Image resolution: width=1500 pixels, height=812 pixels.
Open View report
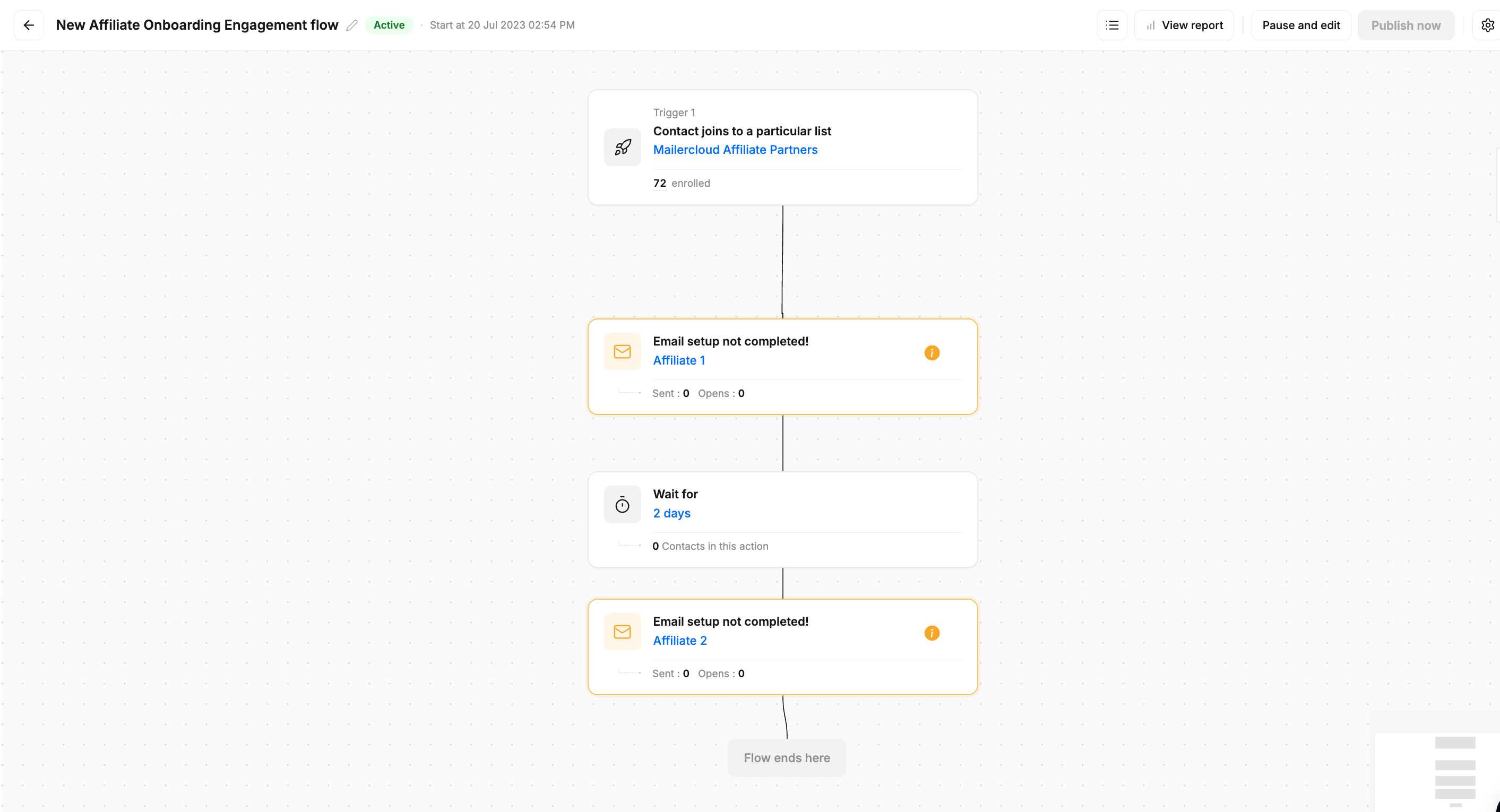coord(1184,25)
